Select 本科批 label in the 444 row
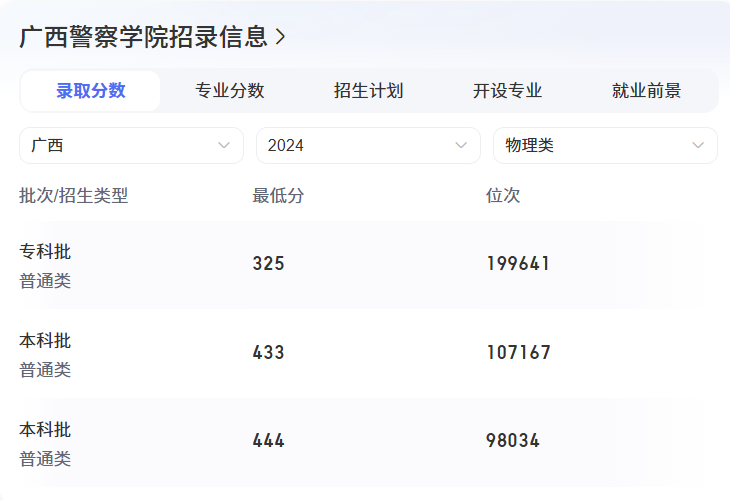Viewport: 730px width, 500px height. pyautogui.click(x=45, y=429)
